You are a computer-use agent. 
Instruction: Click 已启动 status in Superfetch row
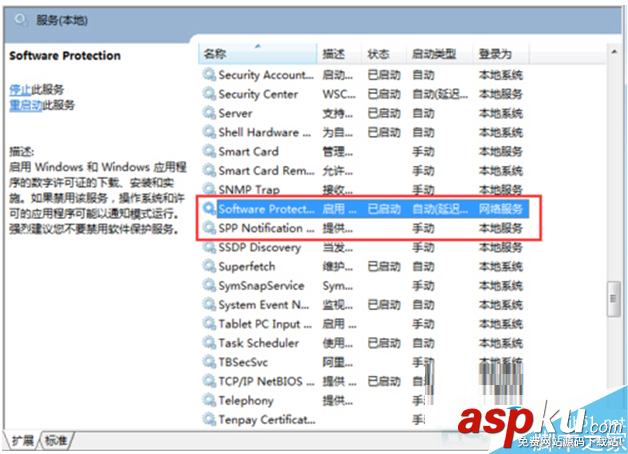[384, 267]
